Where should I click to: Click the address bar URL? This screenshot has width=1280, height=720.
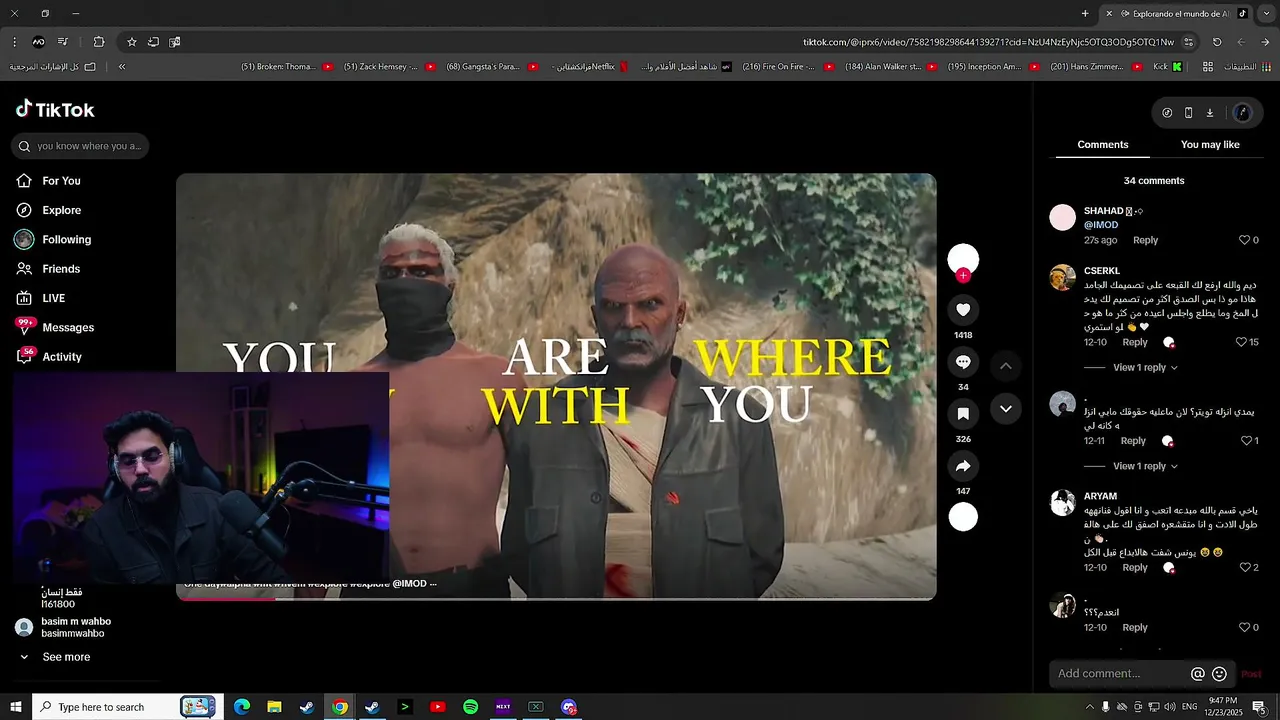click(988, 42)
